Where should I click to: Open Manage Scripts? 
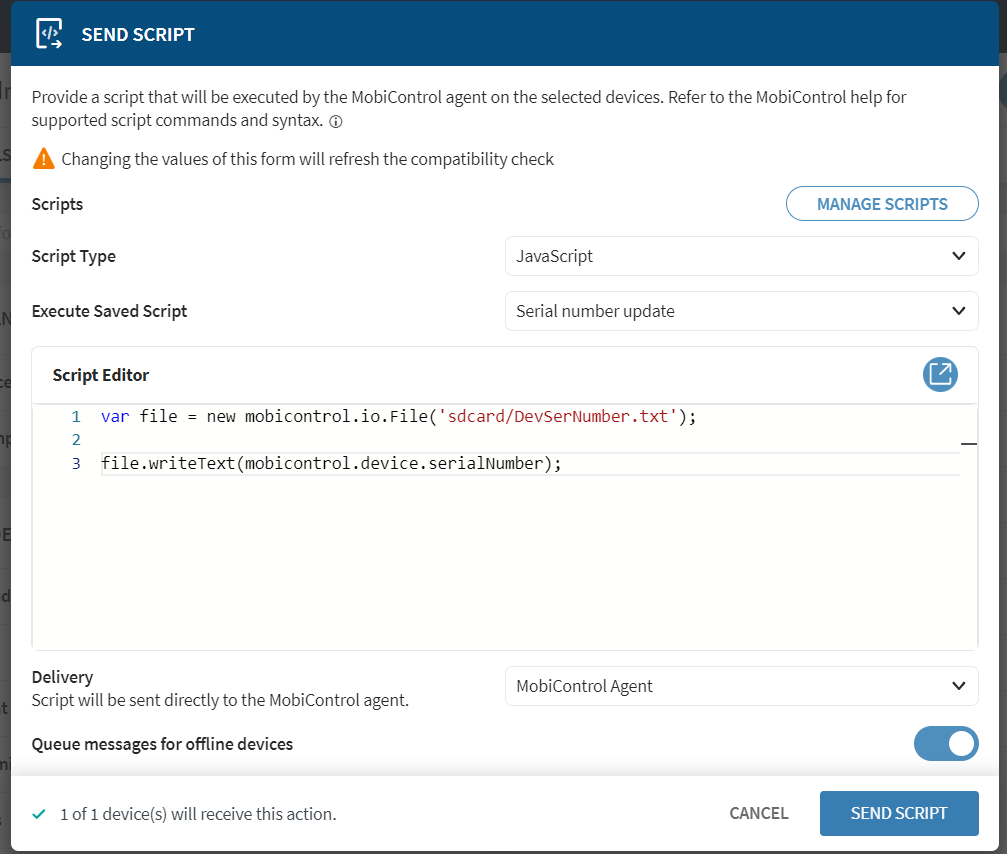[x=881, y=204]
